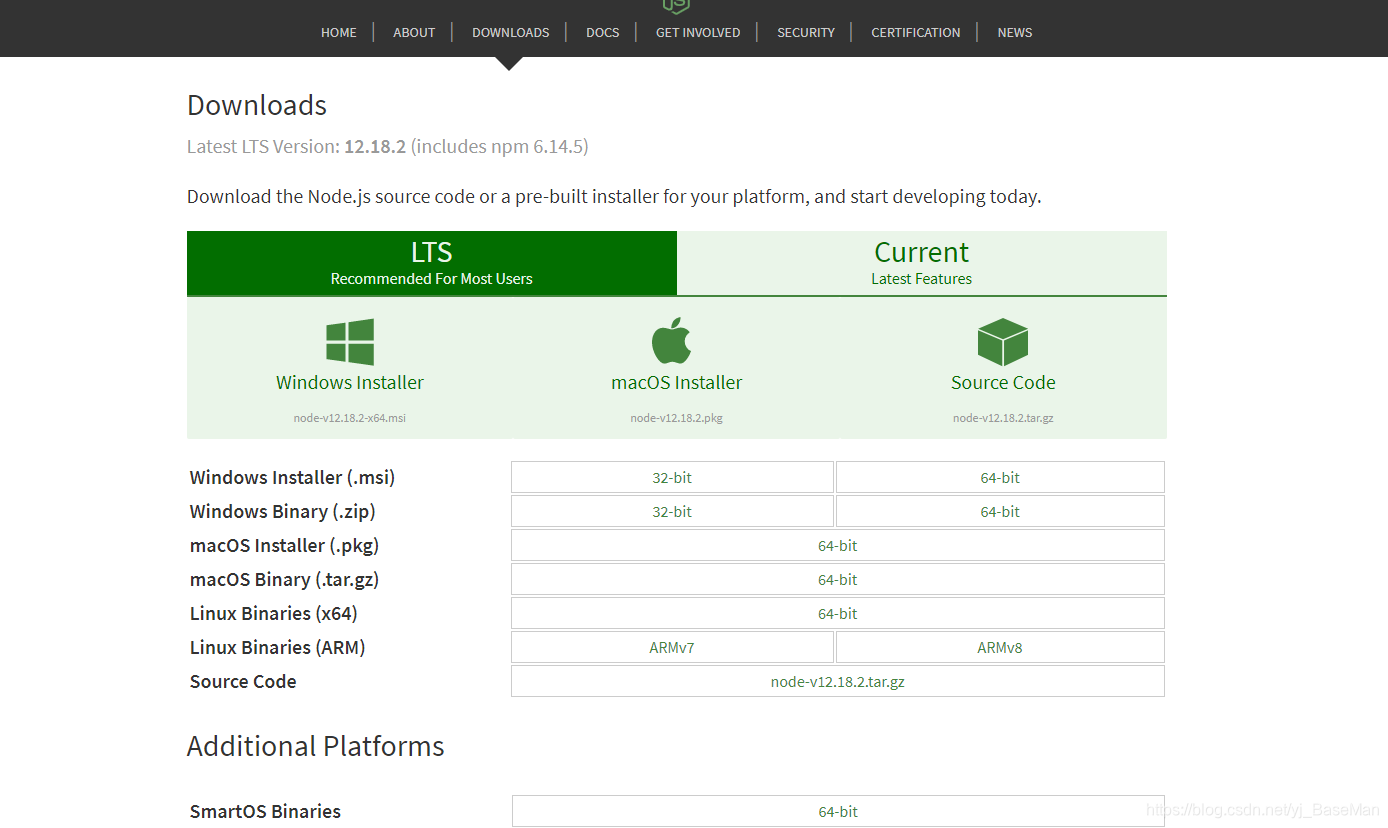Download Linux Binaries (x64) 64-bit

point(838,613)
